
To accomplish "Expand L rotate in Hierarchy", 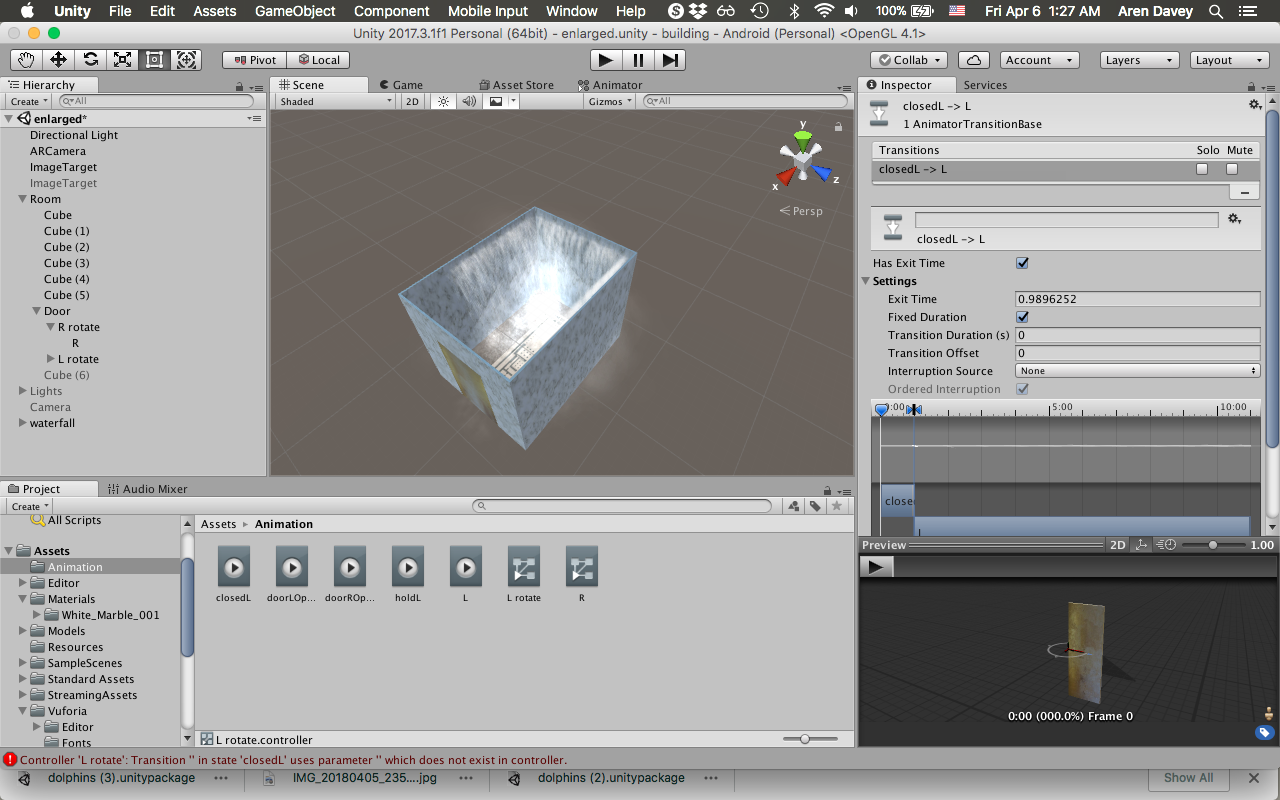I will click(51, 359).
